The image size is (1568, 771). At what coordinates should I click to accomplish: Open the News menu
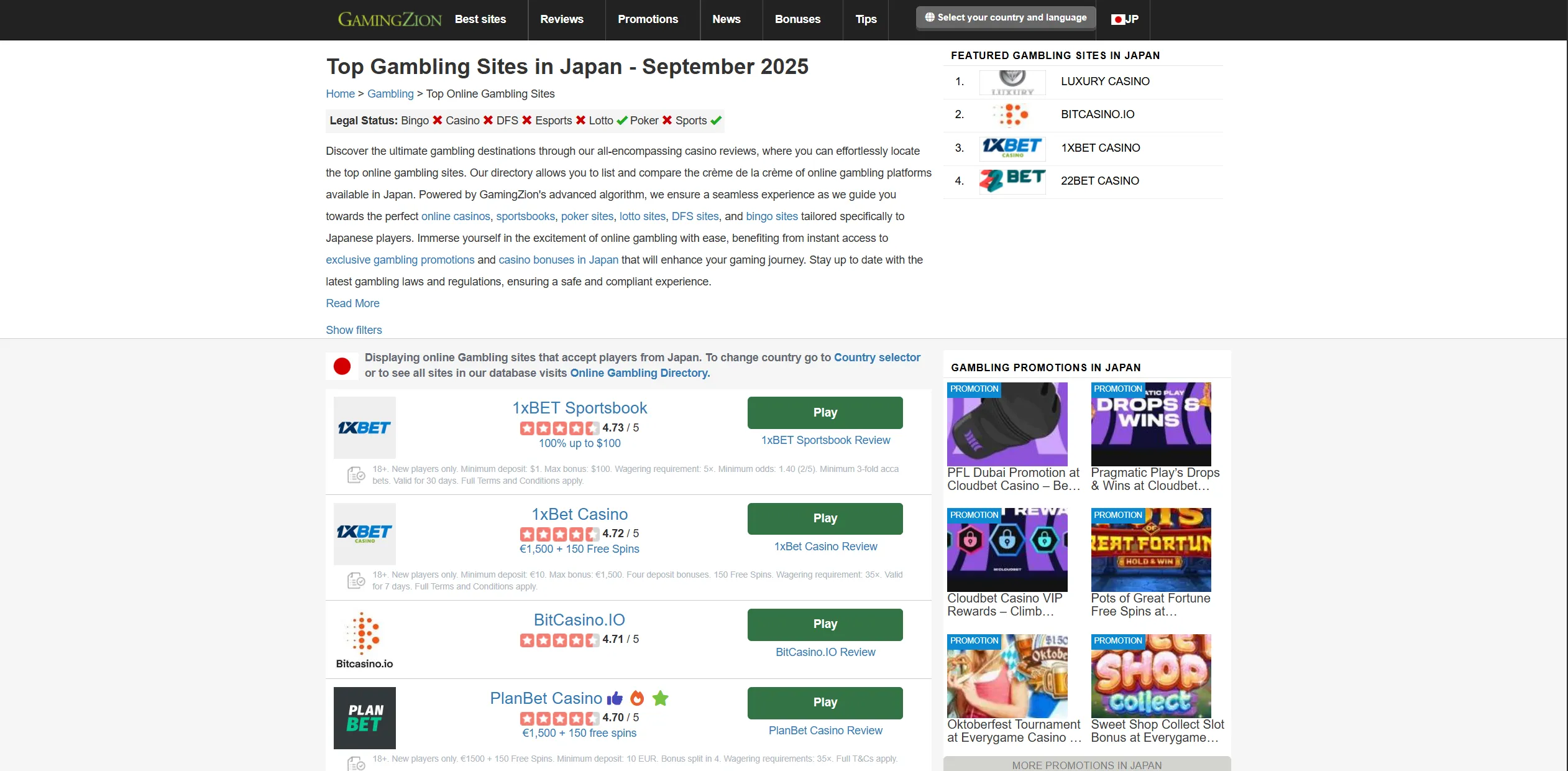point(727,19)
